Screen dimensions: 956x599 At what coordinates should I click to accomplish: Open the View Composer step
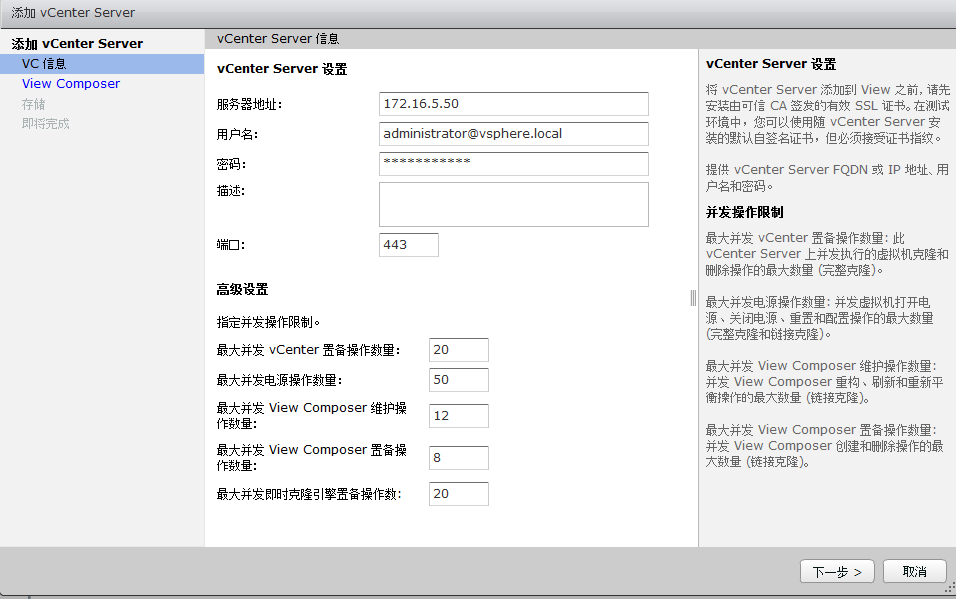[x=71, y=84]
